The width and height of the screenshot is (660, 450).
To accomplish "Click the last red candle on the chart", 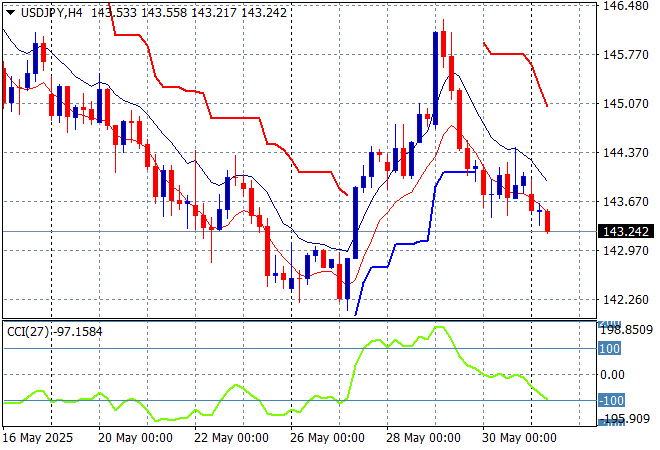I will click(548, 220).
